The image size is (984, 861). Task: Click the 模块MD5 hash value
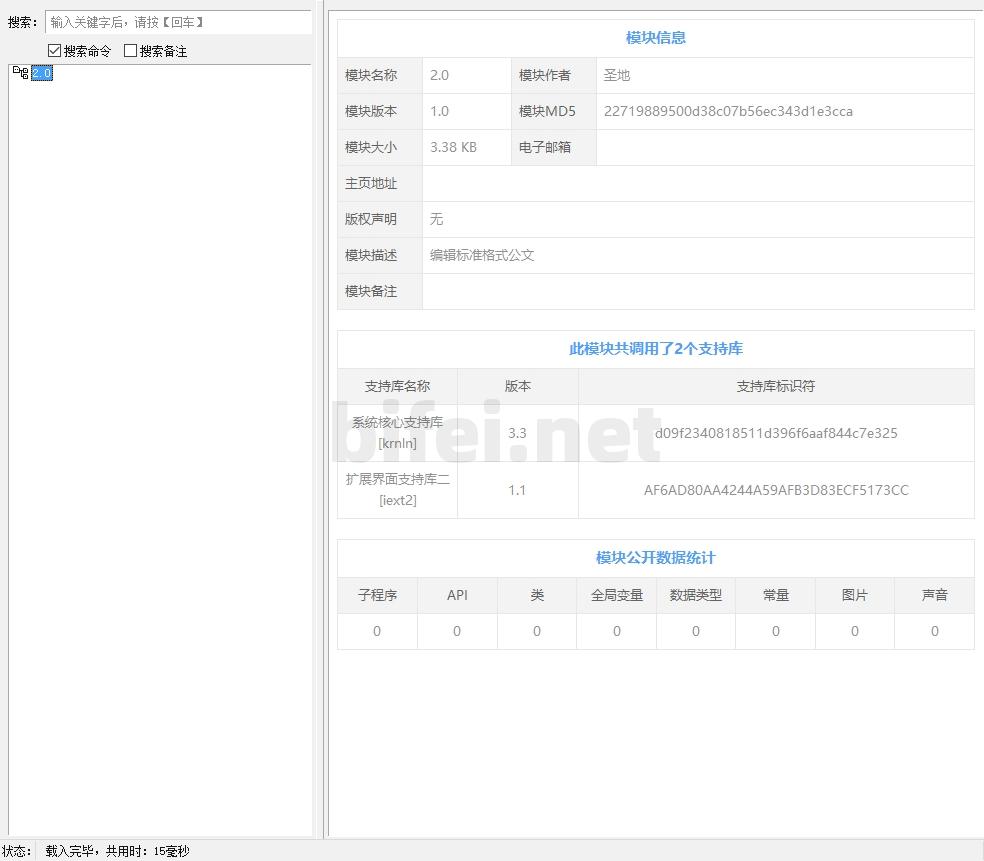click(x=728, y=111)
